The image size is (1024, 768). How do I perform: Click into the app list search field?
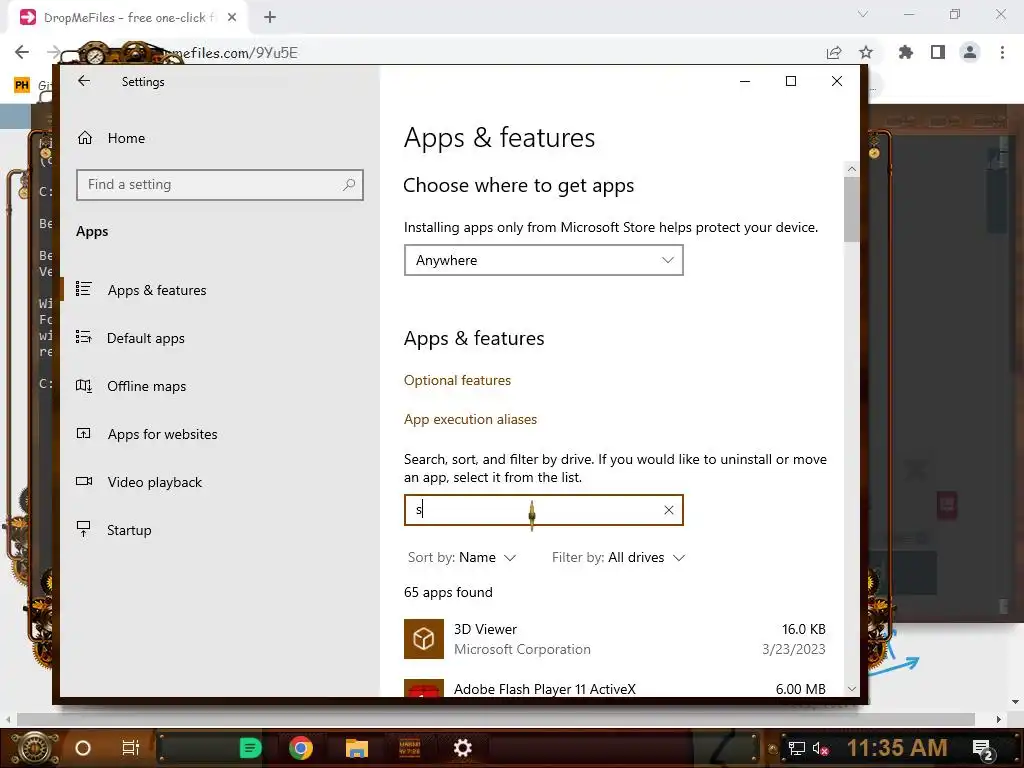(543, 510)
